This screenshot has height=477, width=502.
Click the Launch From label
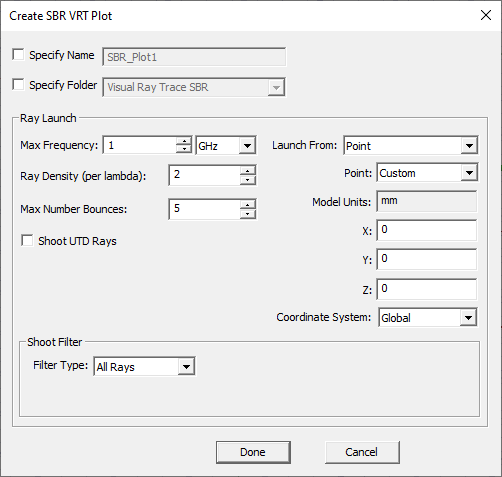304,145
